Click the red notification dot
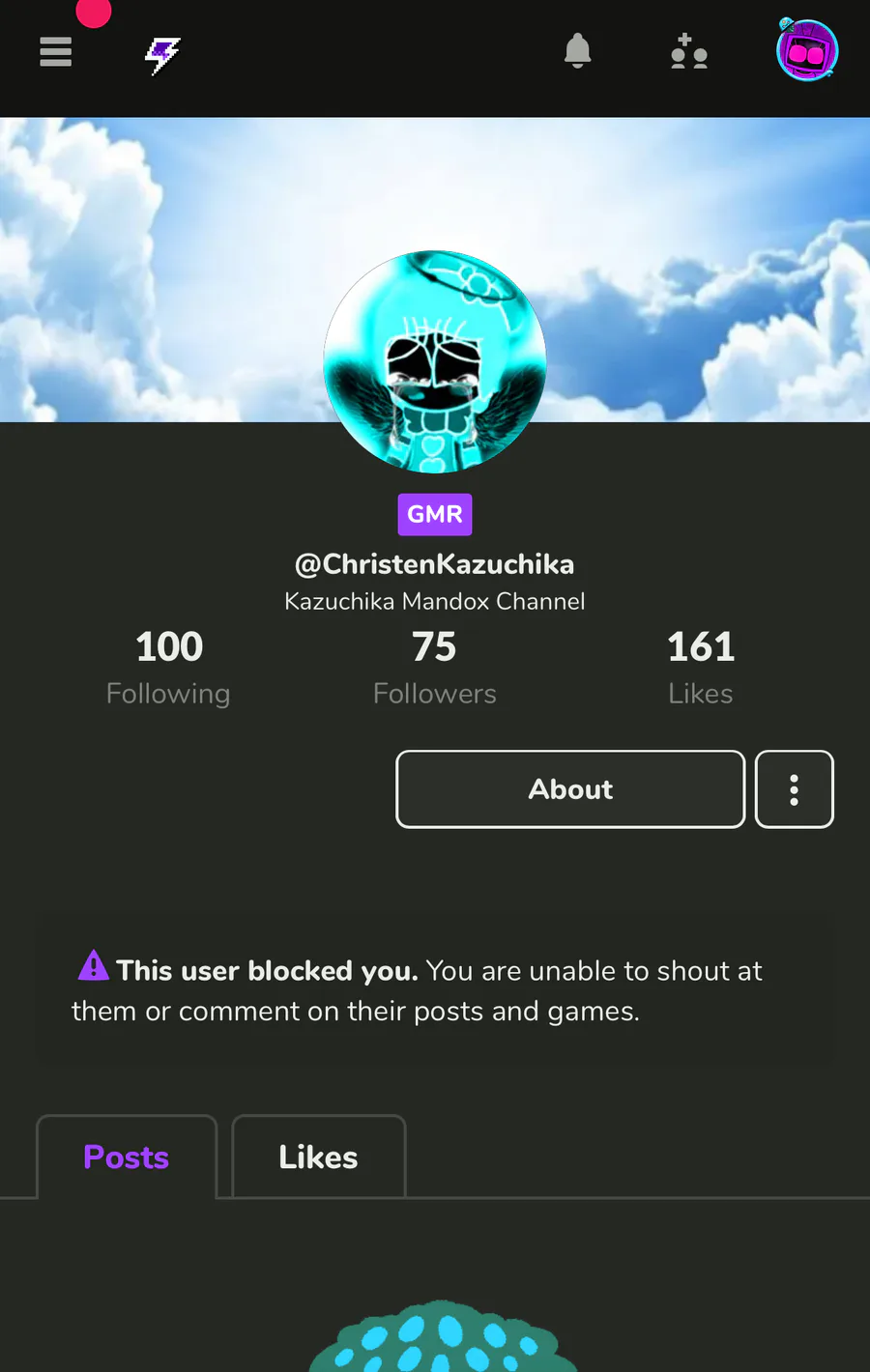Image resolution: width=870 pixels, height=1372 pixels. click(x=94, y=12)
